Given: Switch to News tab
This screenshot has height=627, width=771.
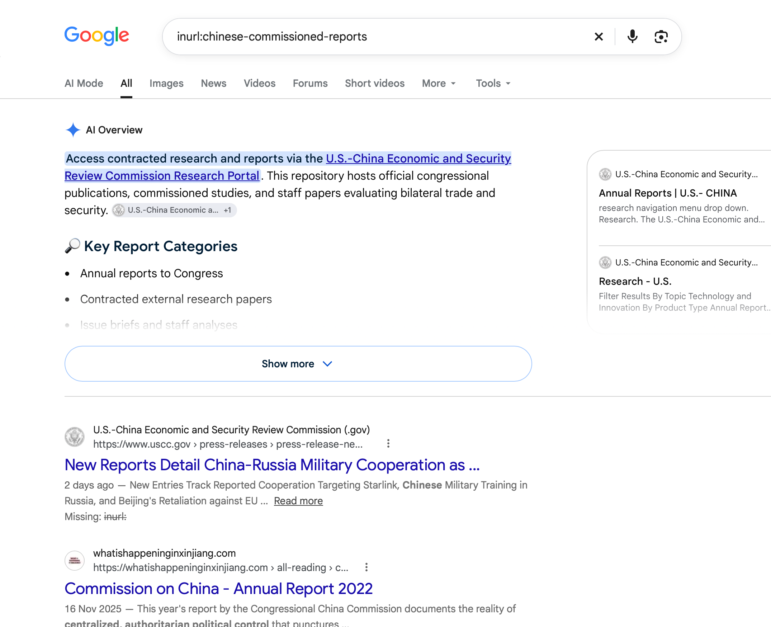Looking at the screenshot, I should [213, 83].
